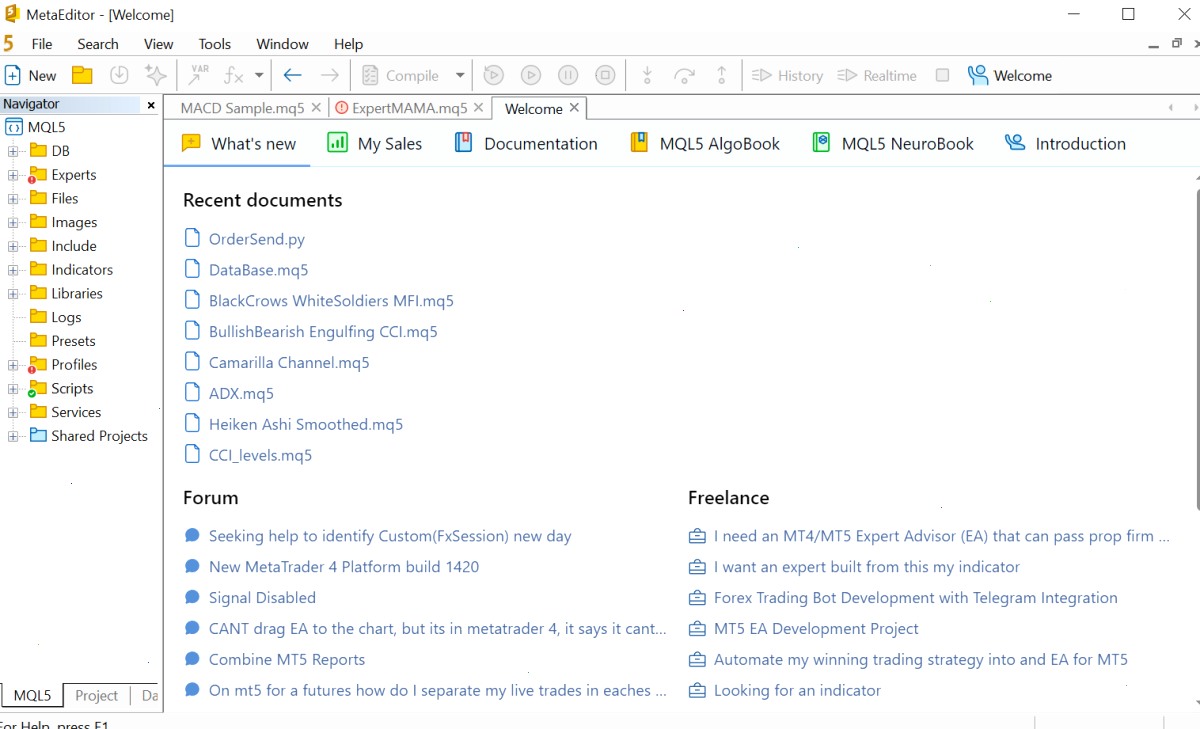Toggle the checkbox next to Realtime
The width and height of the screenshot is (1200, 729).
(x=942, y=75)
